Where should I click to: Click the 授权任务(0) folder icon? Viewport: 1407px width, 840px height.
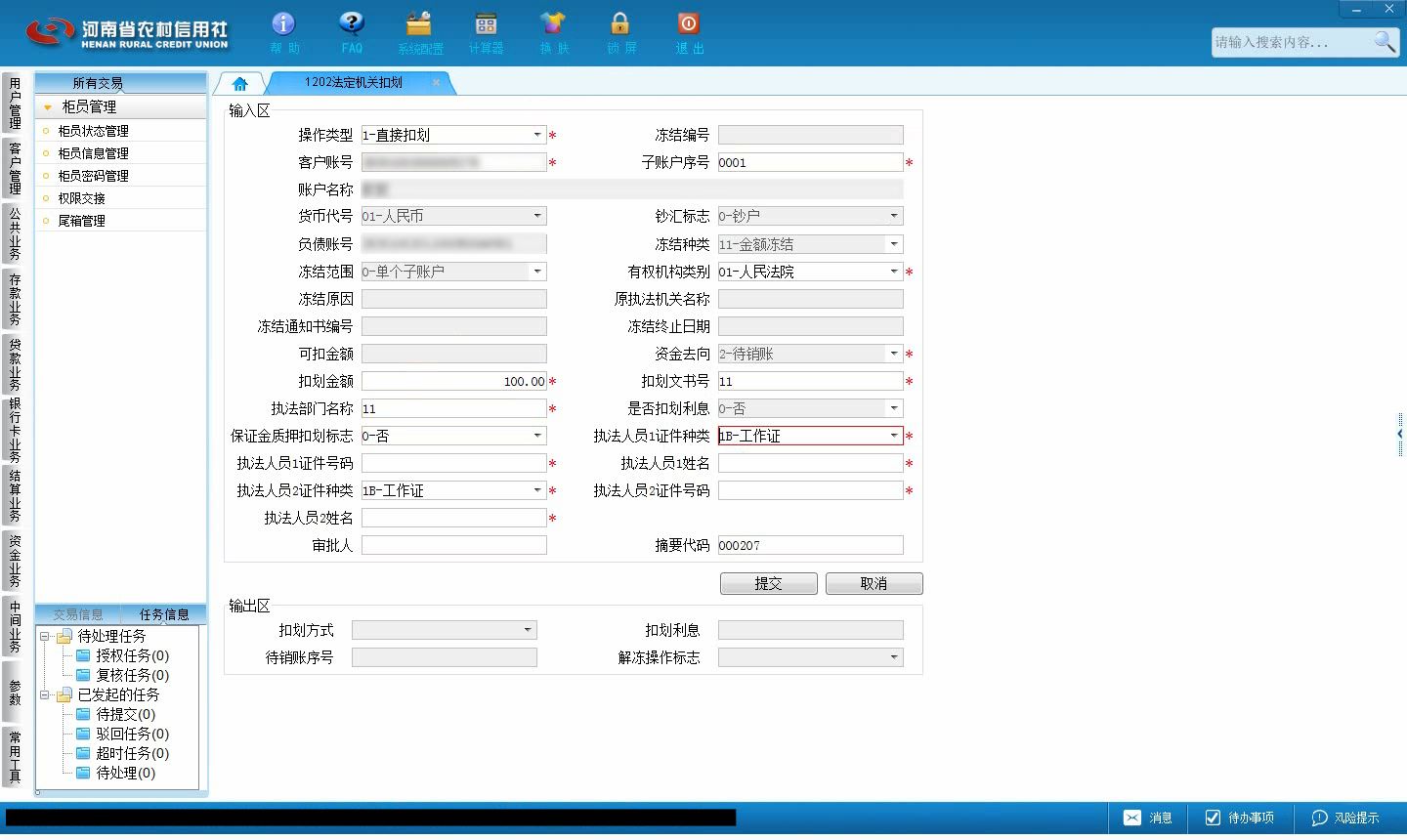tap(84, 655)
